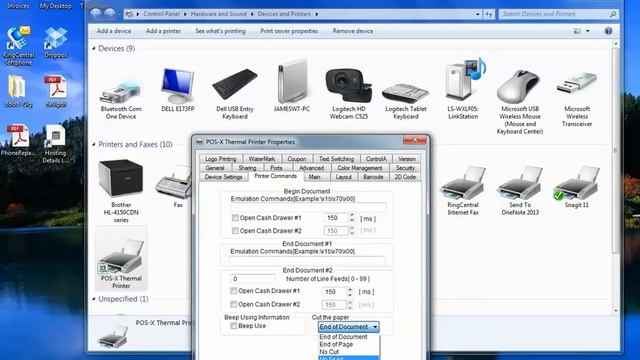Click the explorer Back navigation button
The height and width of the screenshot is (360, 640).
[96, 14]
